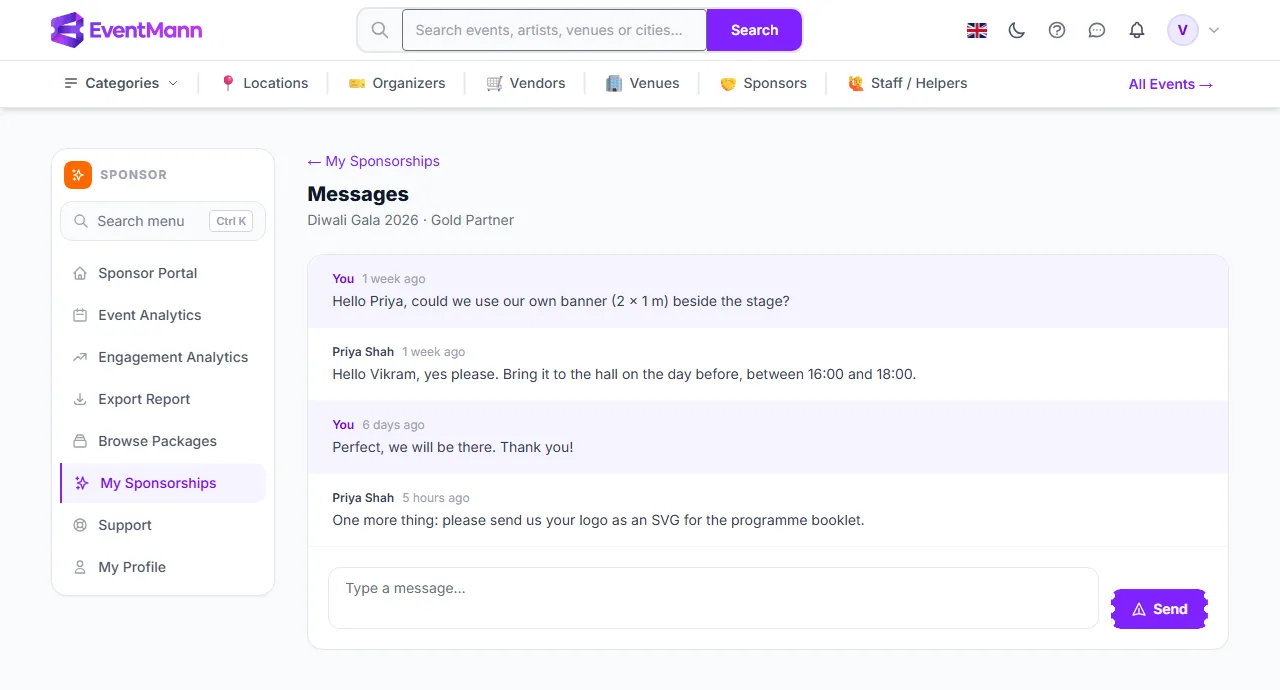Open Sponsors in navigation bar
Image resolution: width=1280 pixels, height=690 pixels.
coord(763,83)
